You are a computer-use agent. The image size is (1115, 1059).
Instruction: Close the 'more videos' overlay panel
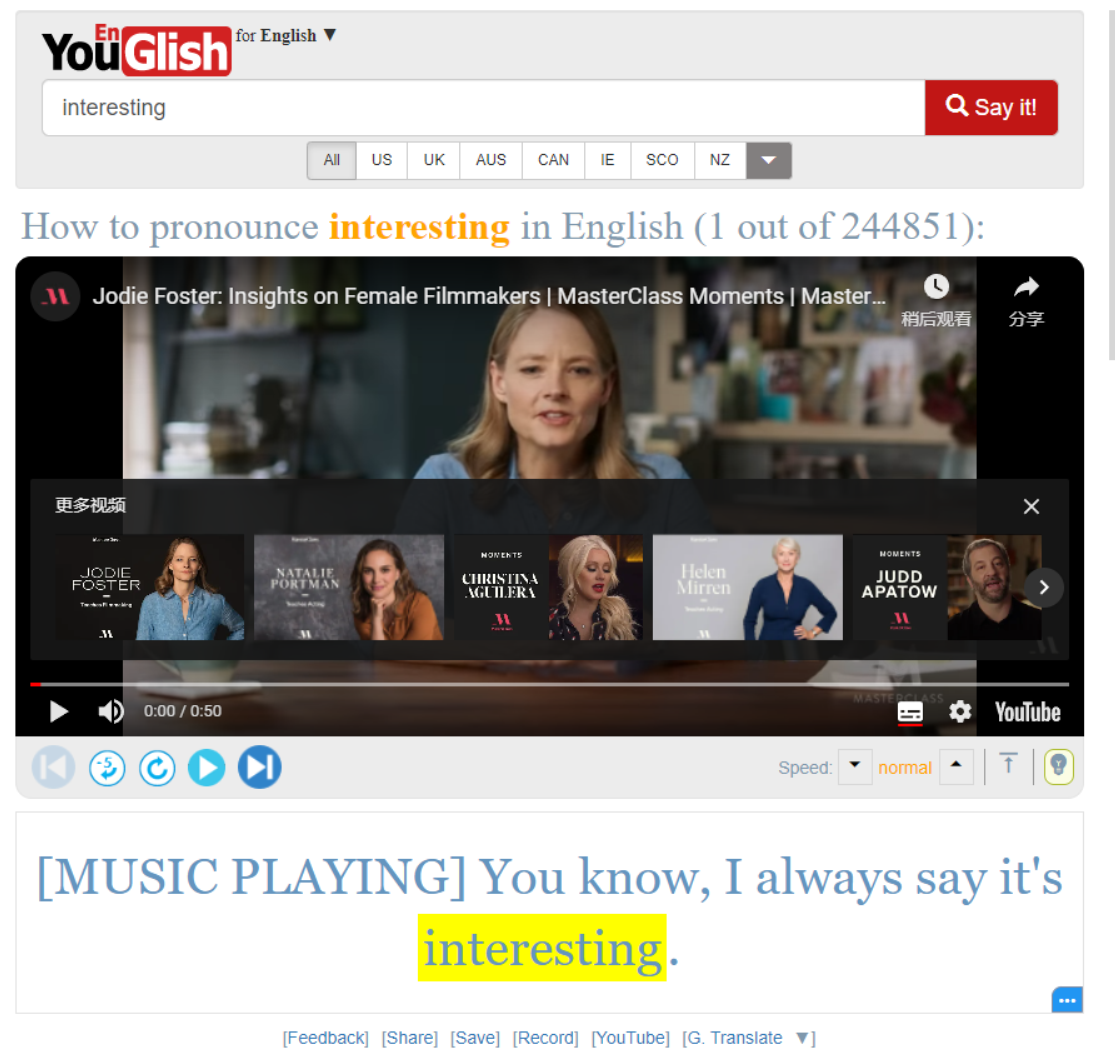coord(1031,506)
